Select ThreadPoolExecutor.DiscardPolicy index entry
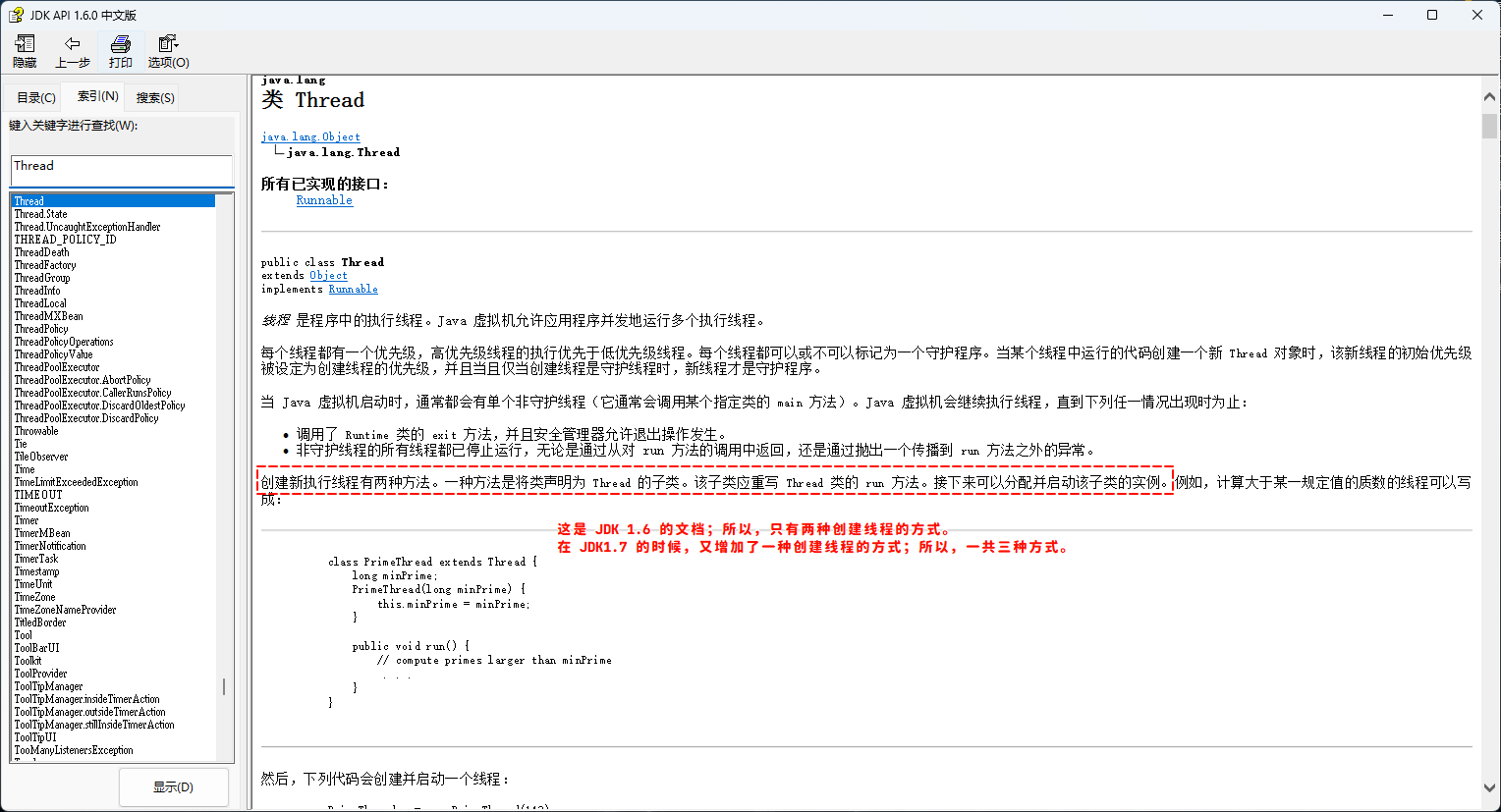 pos(86,417)
